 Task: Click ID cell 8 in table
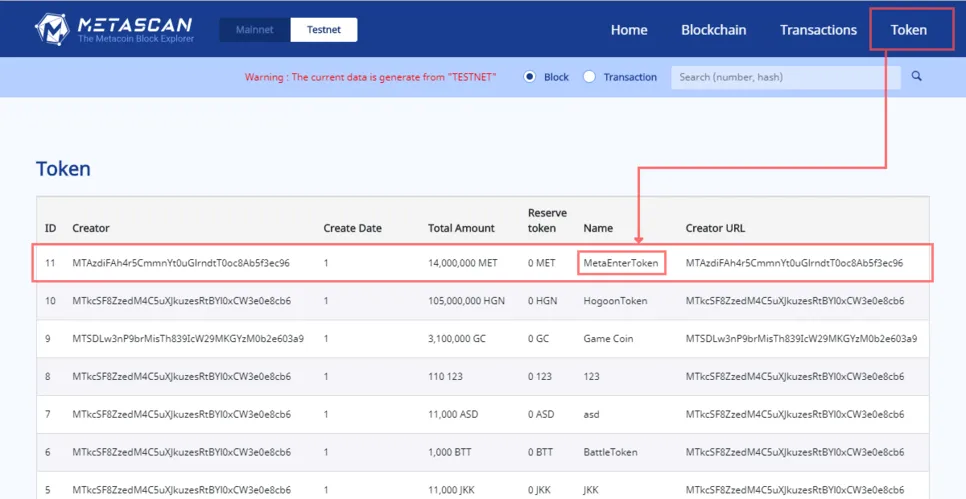click(x=48, y=376)
